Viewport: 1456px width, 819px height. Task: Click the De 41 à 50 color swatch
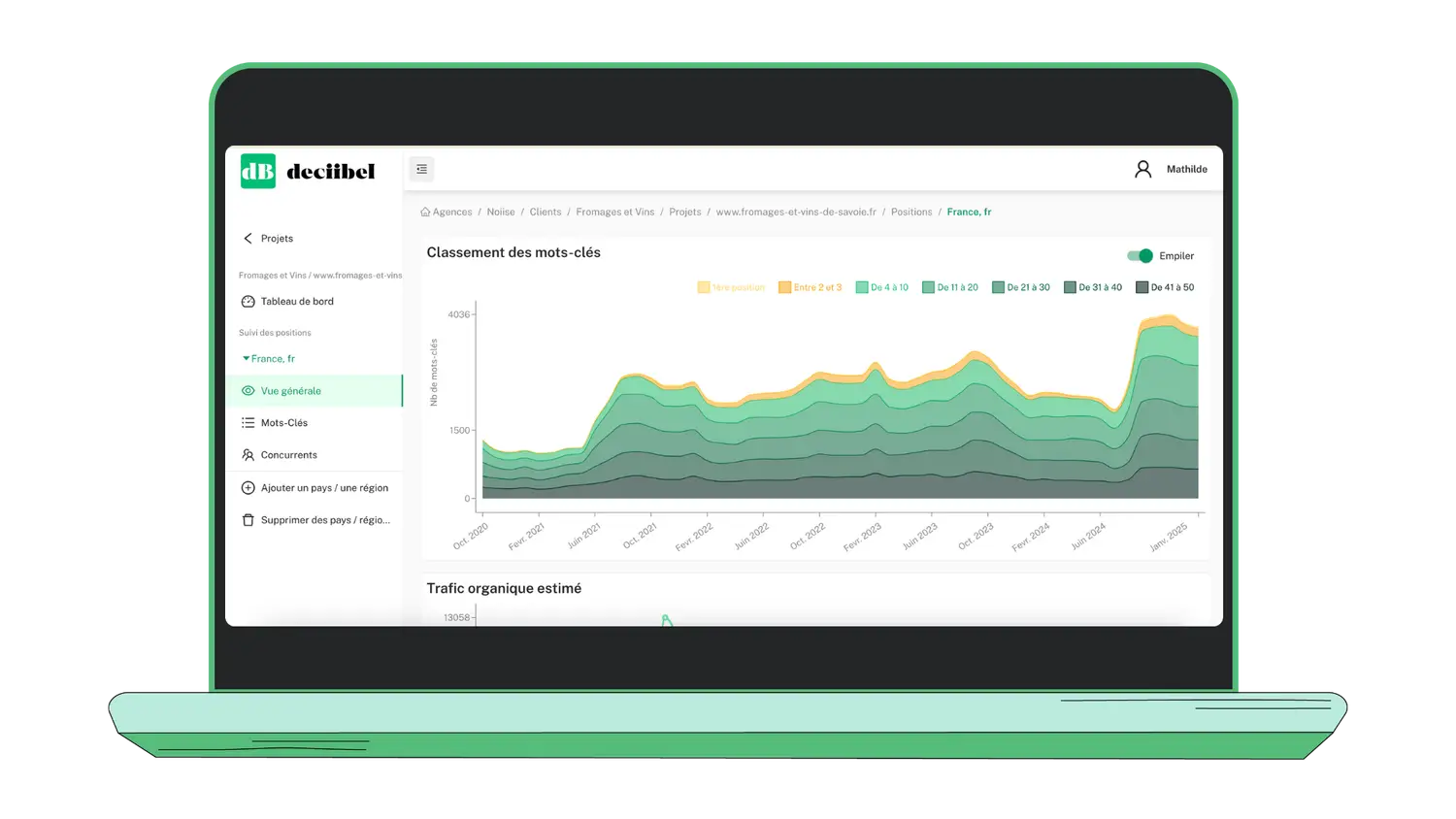click(1142, 287)
